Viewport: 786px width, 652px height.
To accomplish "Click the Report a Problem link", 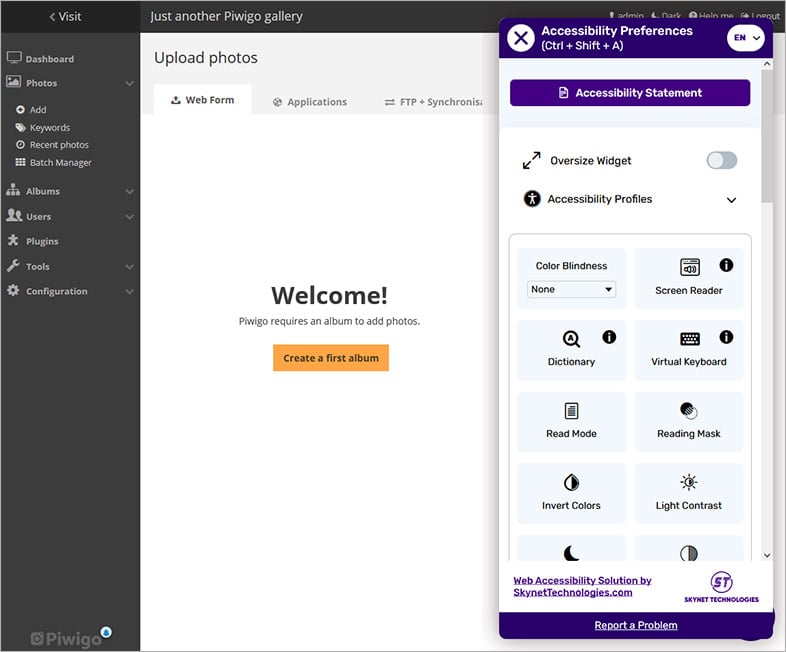I will click(636, 625).
